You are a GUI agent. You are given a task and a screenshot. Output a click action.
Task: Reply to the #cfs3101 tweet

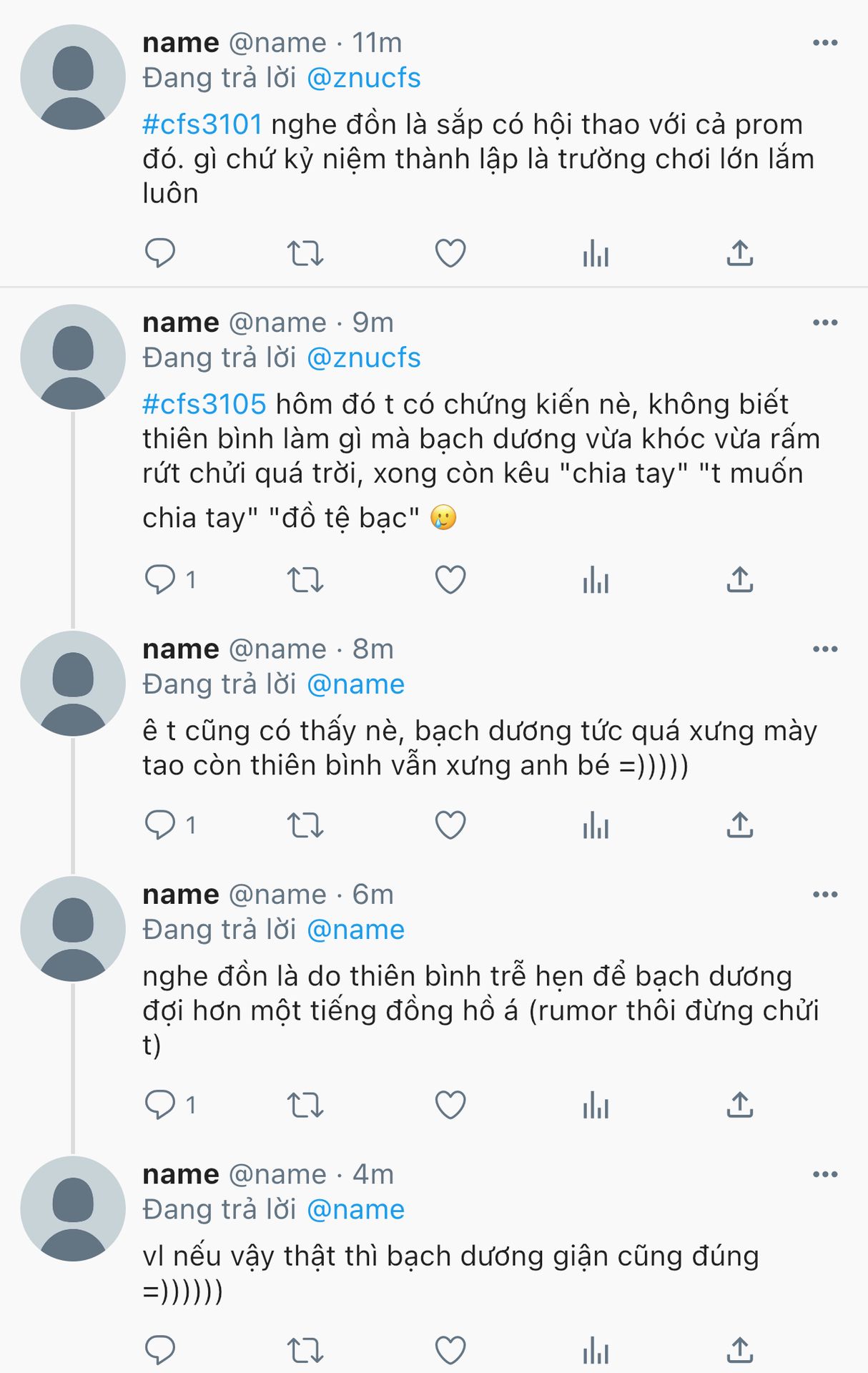(160, 253)
